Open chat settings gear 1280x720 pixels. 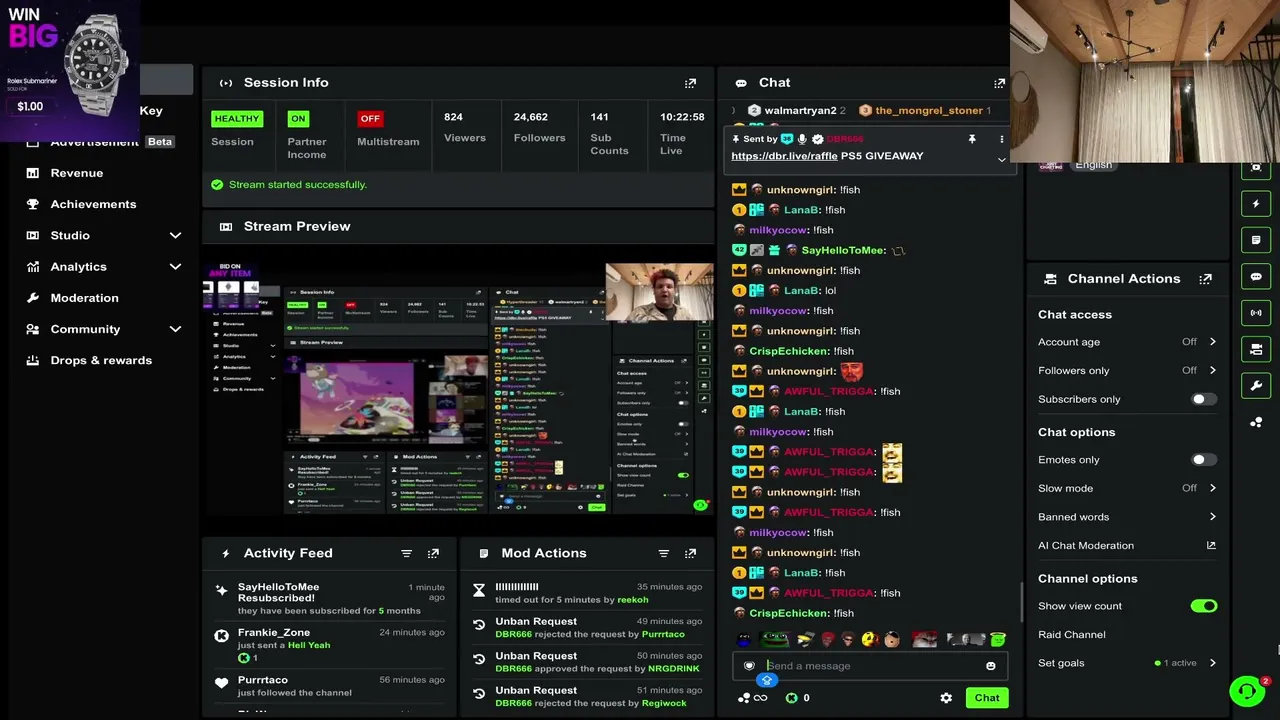tap(946, 698)
